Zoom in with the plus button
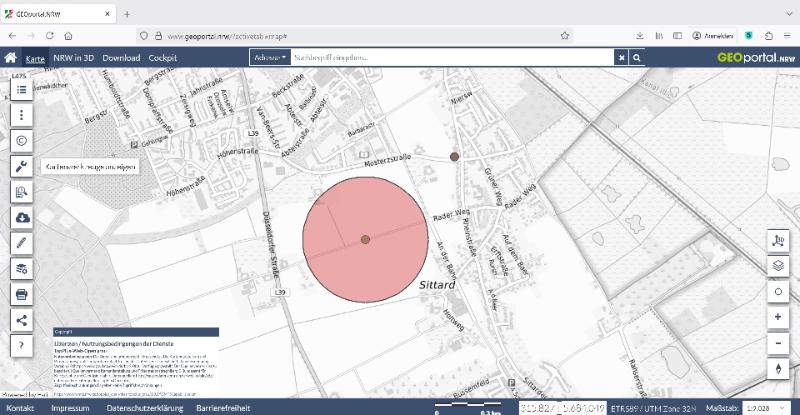Viewport: 800px width, 415px height. pos(778,317)
